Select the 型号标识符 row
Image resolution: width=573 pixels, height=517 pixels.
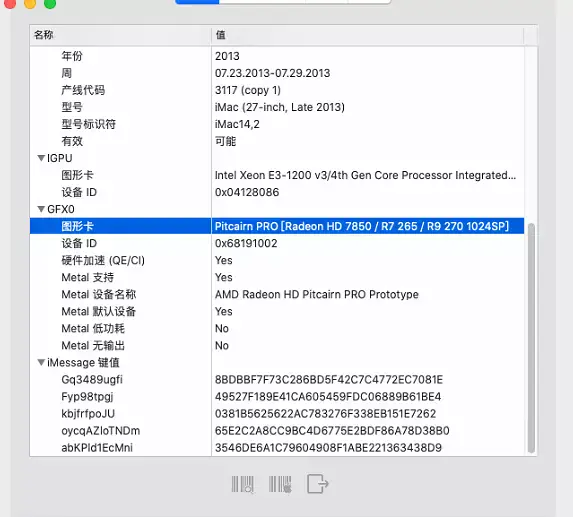pyautogui.click(x=277, y=124)
